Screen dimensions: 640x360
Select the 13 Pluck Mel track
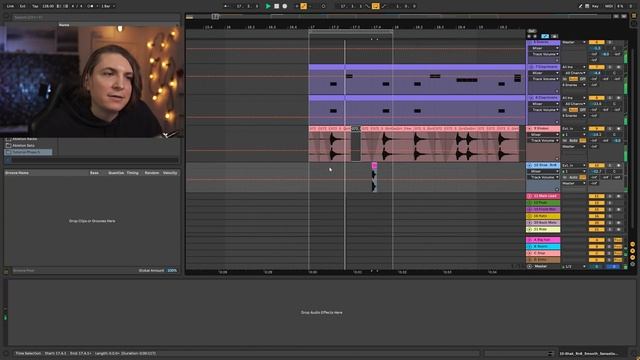point(543,209)
